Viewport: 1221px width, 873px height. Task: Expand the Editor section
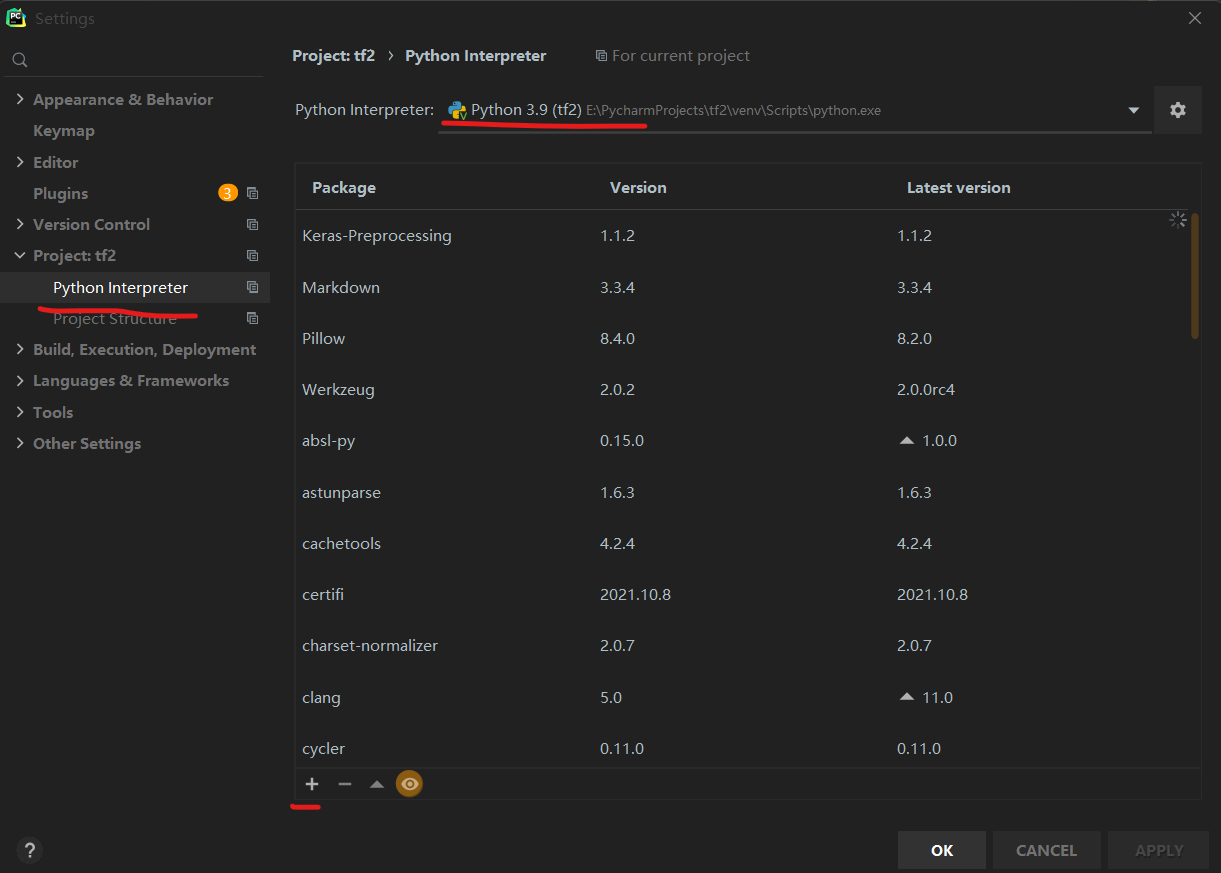(x=20, y=162)
